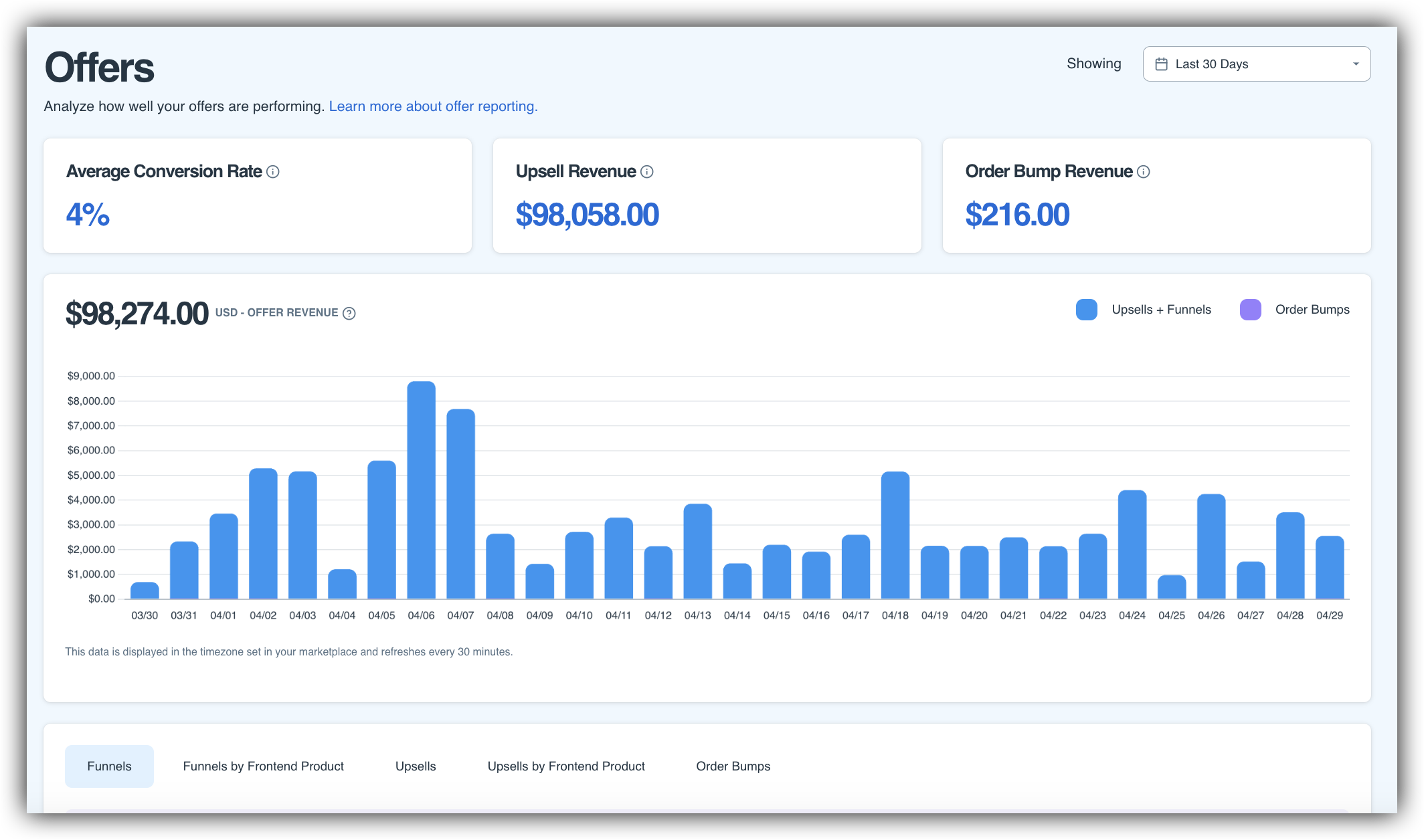The height and width of the screenshot is (840, 1424).
Task: Click info icon next to Order Bump Revenue
Action: 1144,172
